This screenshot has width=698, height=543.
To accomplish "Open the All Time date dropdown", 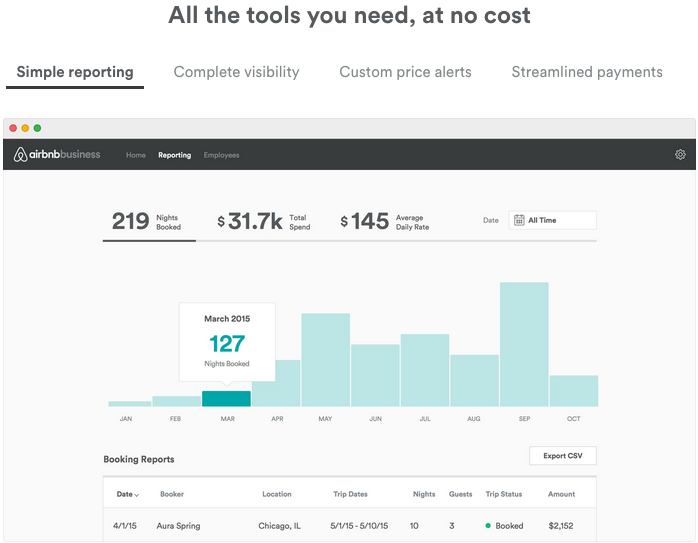I will coord(552,220).
